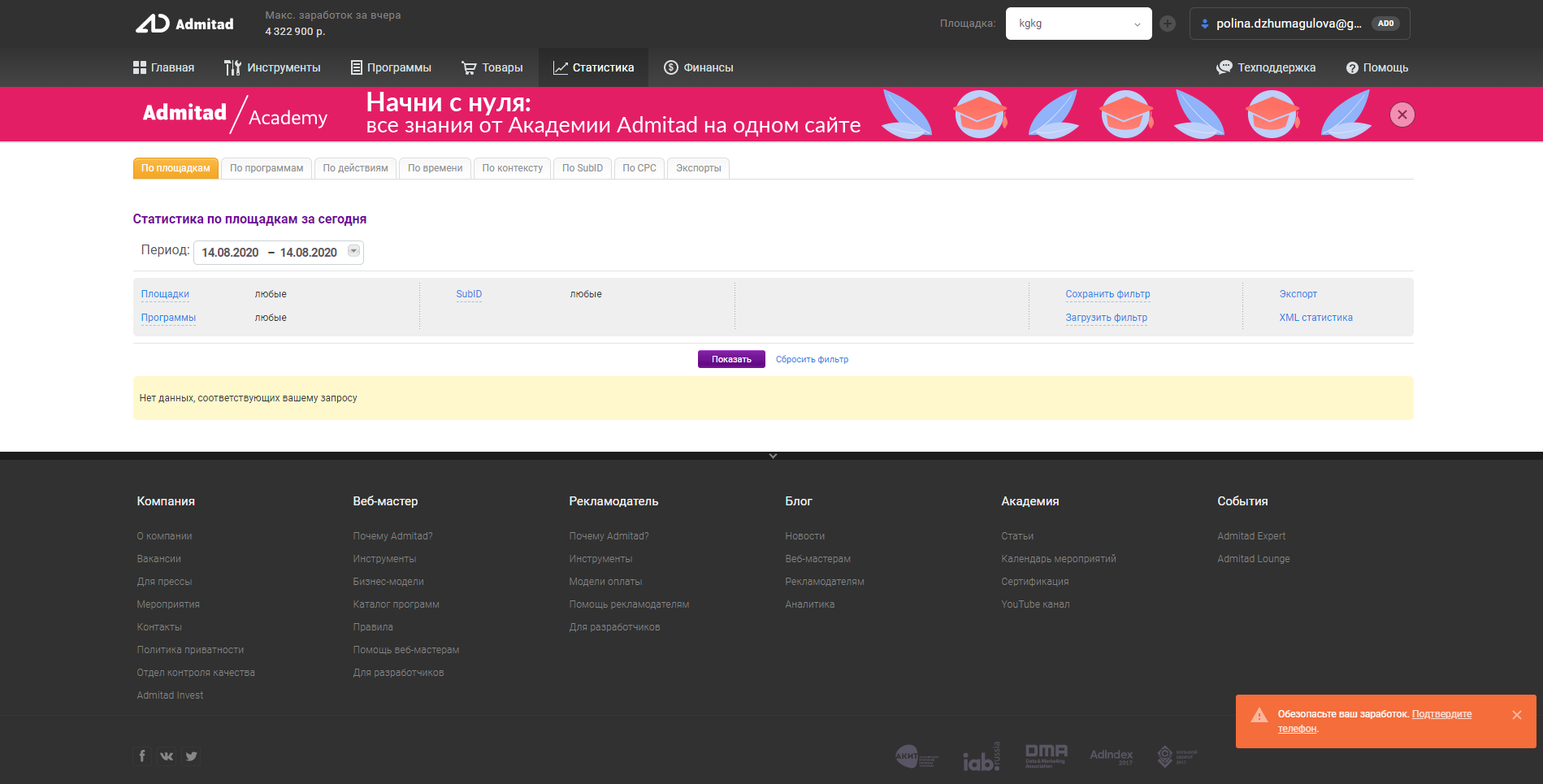Click the 2017 award badge logo

coord(1177,756)
